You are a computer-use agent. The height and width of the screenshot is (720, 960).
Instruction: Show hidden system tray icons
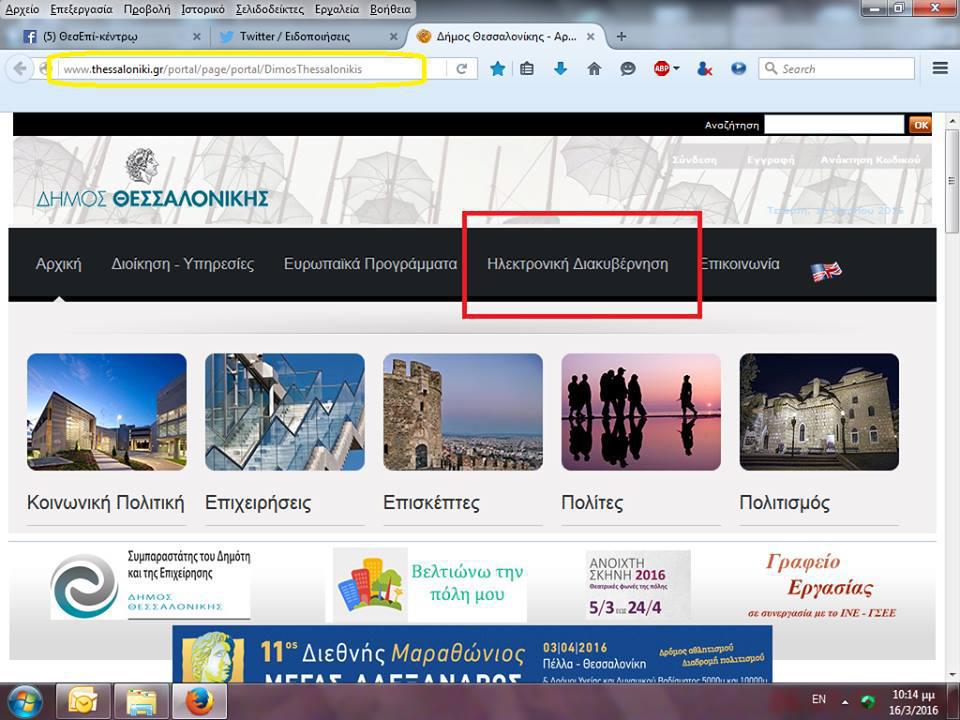843,700
